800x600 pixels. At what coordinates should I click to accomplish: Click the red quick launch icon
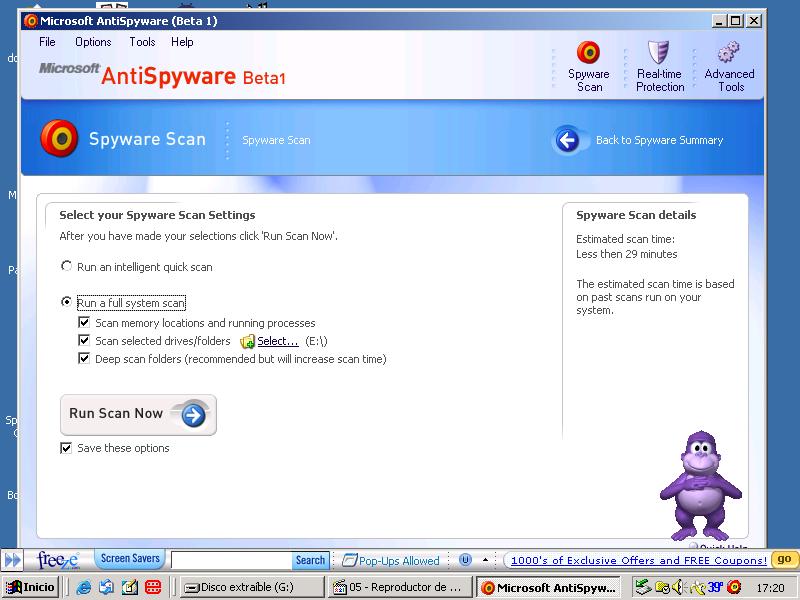click(153, 588)
